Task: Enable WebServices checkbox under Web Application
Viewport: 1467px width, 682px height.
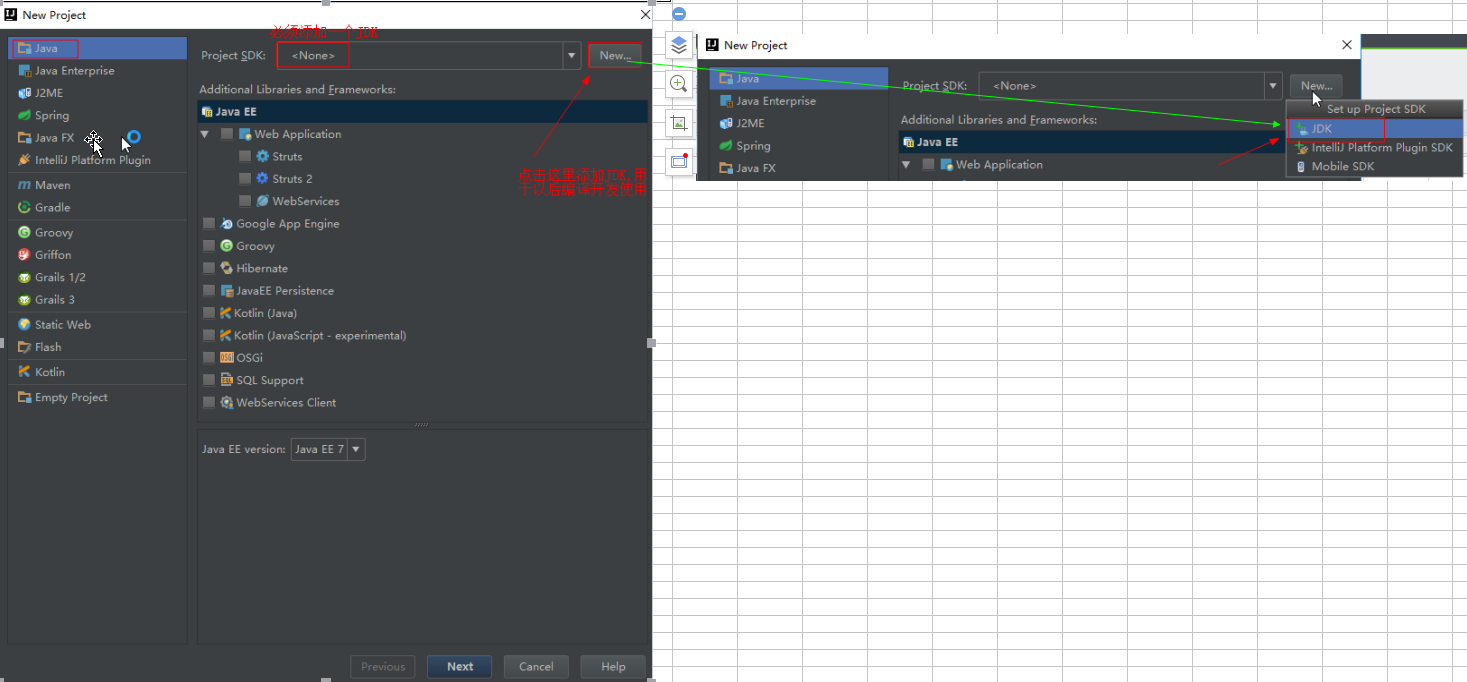Action: tap(245, 201)
